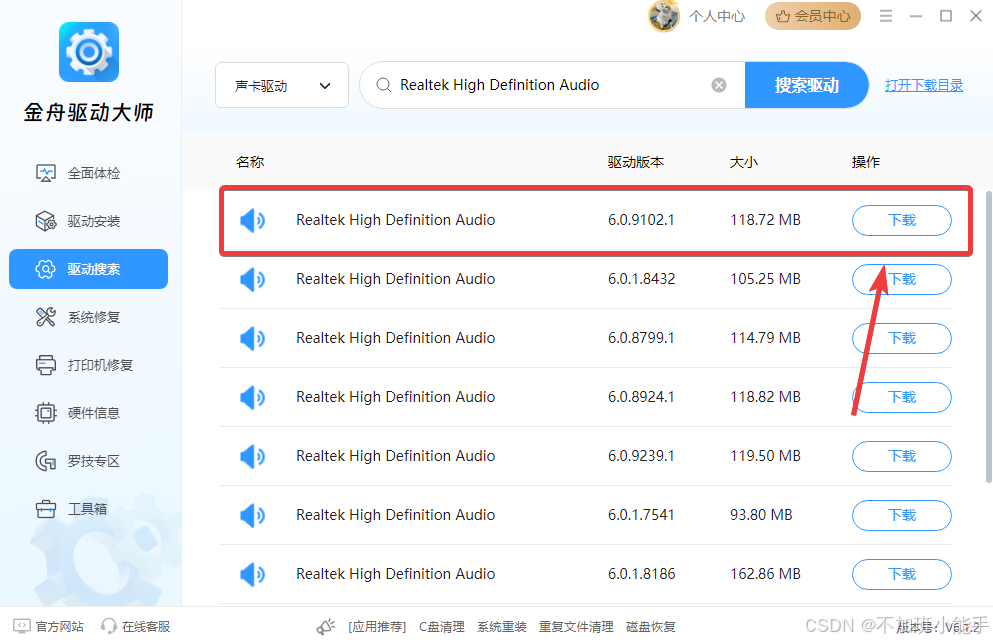The height and width of the screenshot is (643, 993).
Task: Click the 官方网站 monitor icon
Action: coord(22,627)
